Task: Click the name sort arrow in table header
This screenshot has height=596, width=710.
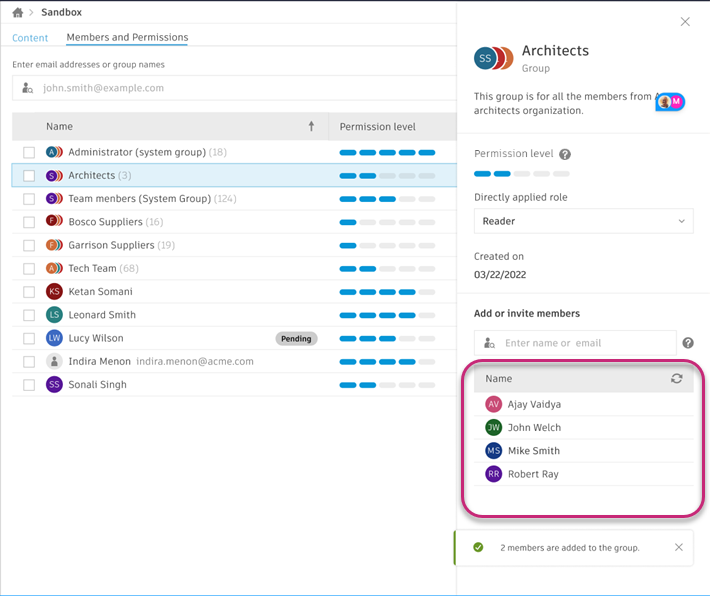Action: [311, 127]
